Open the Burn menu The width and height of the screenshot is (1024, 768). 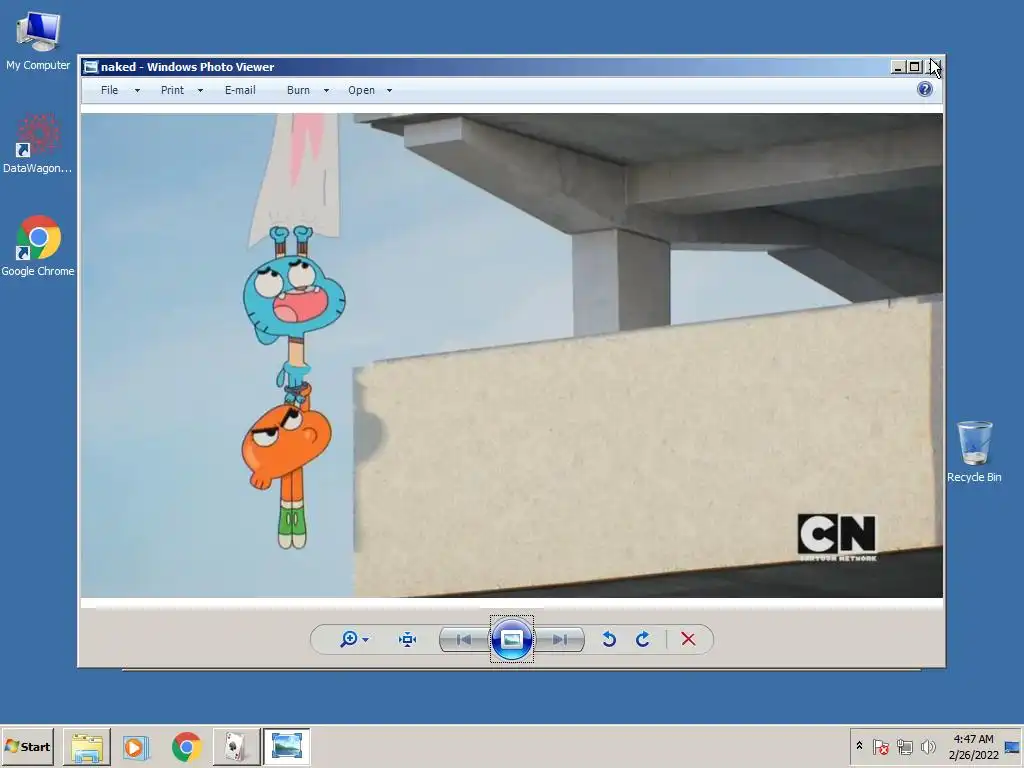click(x=298, y=90)
